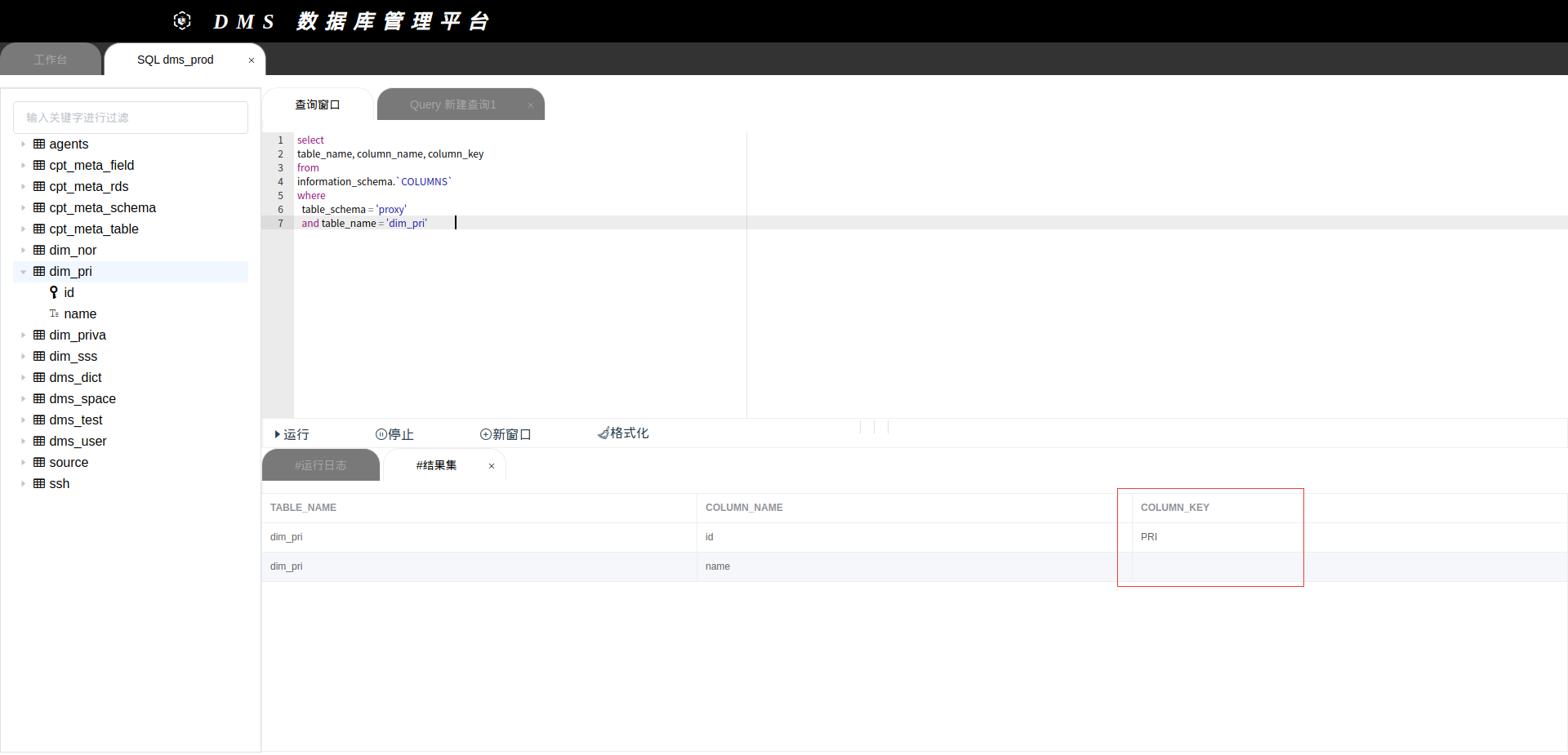Expand the dim_priva table node
Viewport: 1568px width, 755px height.
click(x=23, y=335)
